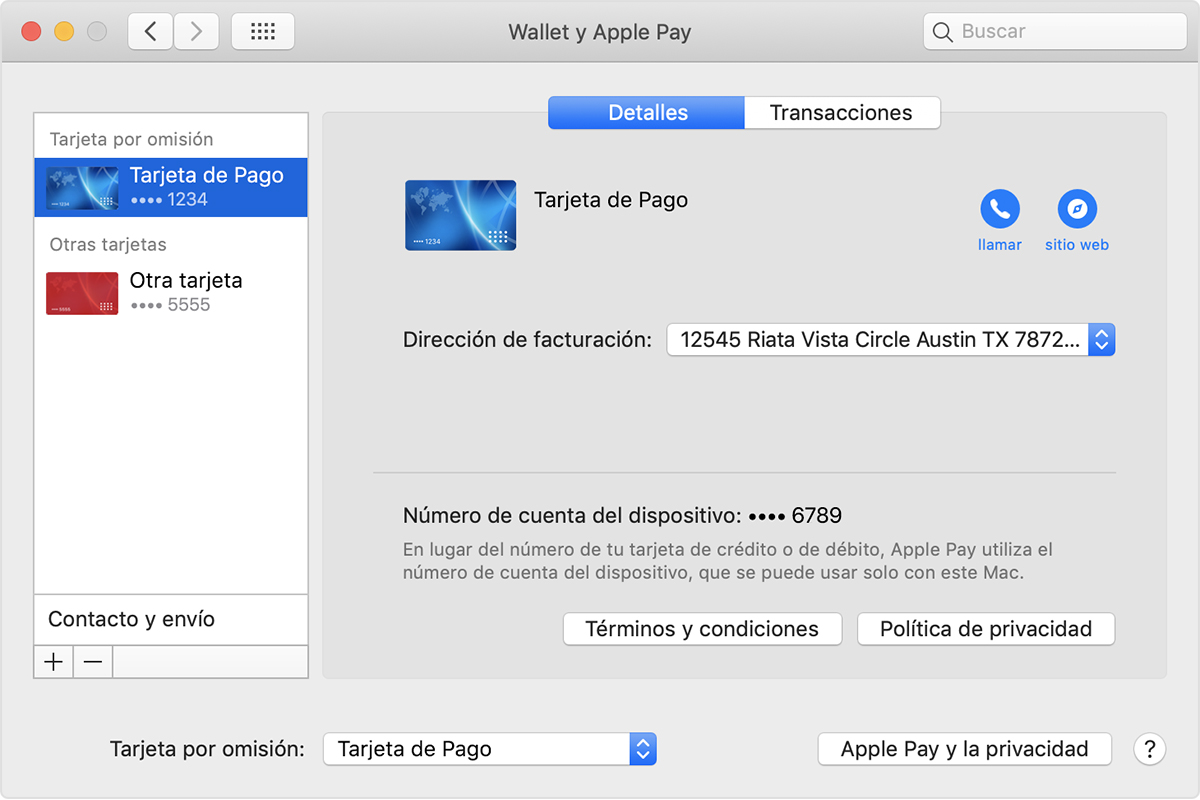Remove card with the minus button

pos(92,662)
